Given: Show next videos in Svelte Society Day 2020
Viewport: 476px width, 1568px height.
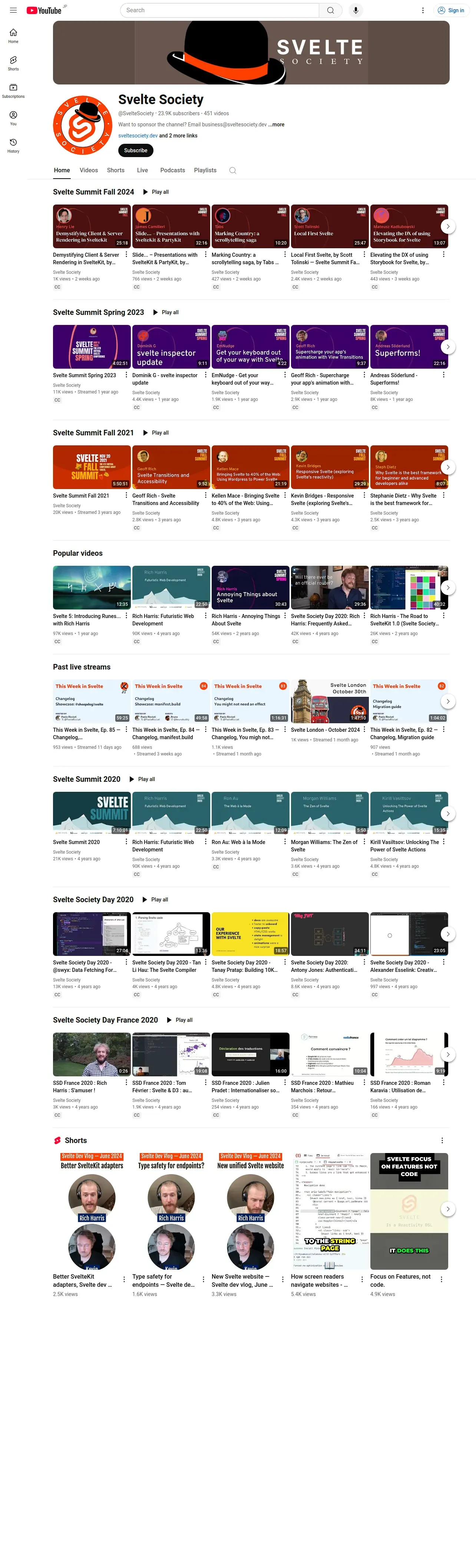Looking at the screenshot, I should tap(448, 934).
